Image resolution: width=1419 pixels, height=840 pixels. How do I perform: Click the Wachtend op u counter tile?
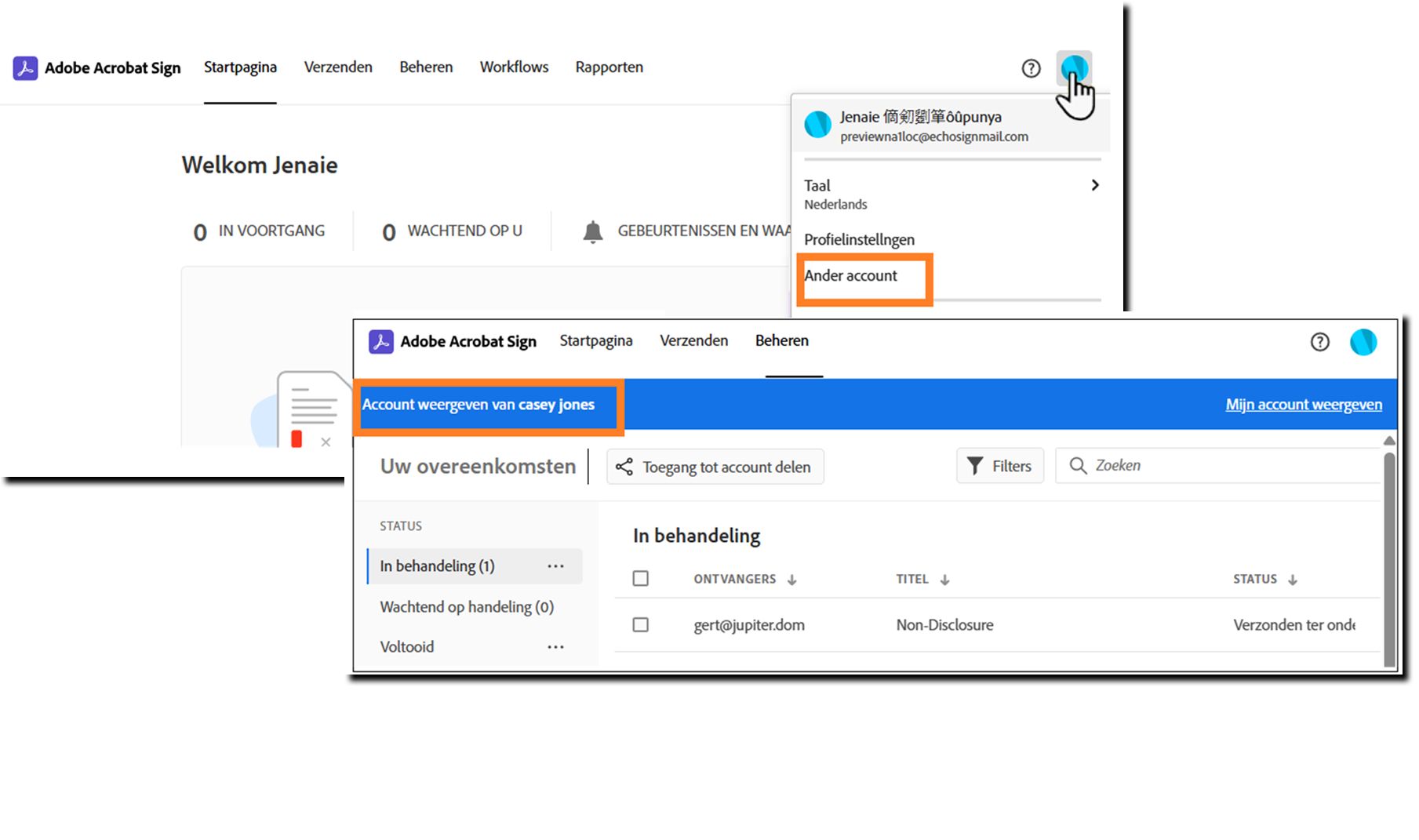pos(452,231)
